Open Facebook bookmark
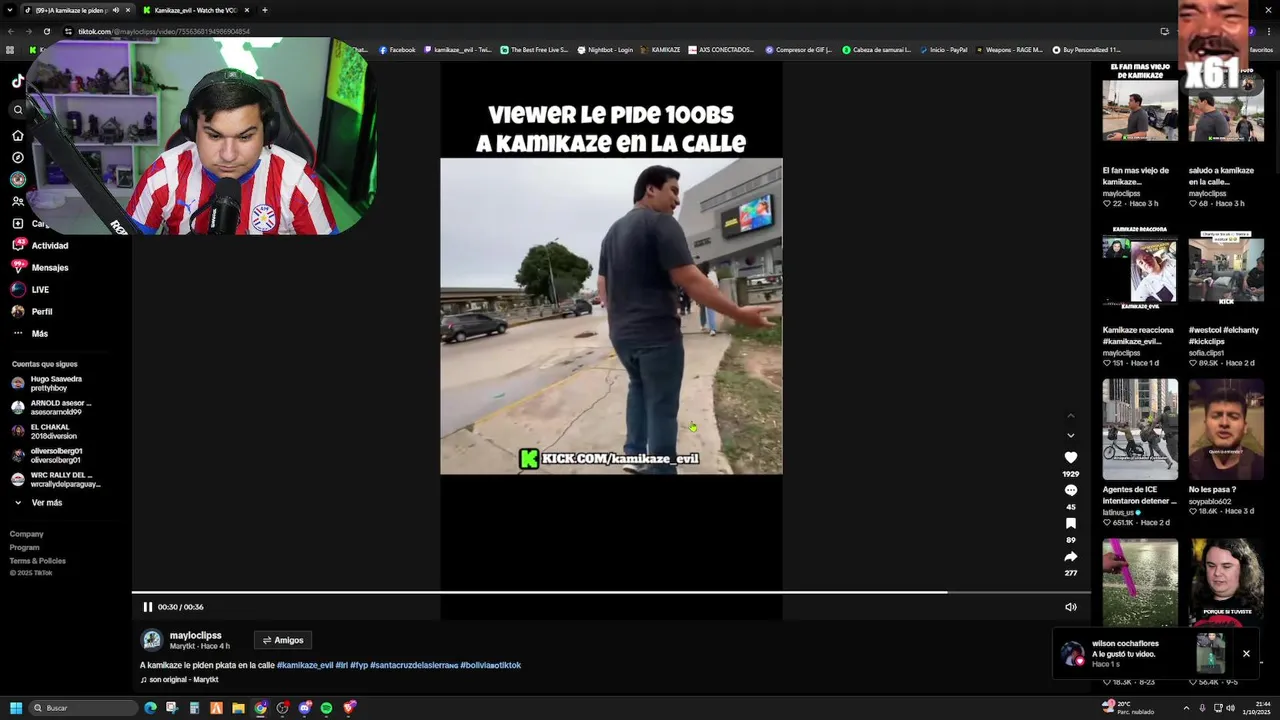 tap(397, 50)
